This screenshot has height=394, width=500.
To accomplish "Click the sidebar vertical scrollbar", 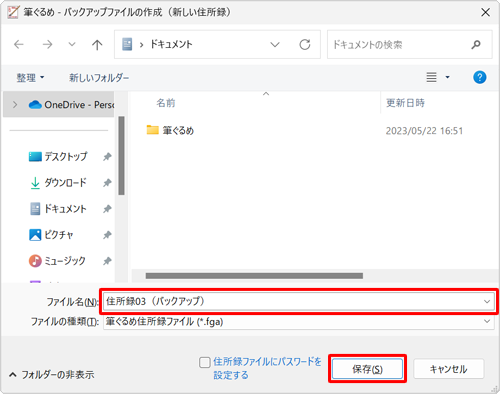I will point(121,155).
